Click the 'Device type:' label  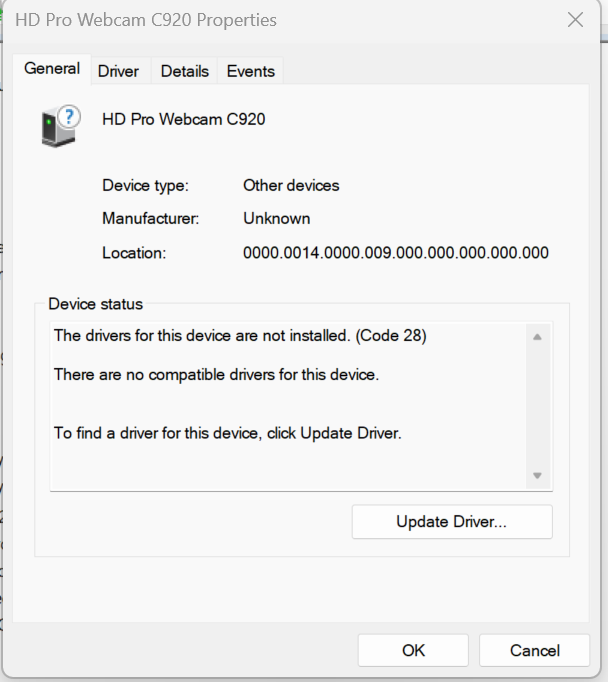[145, 186]
